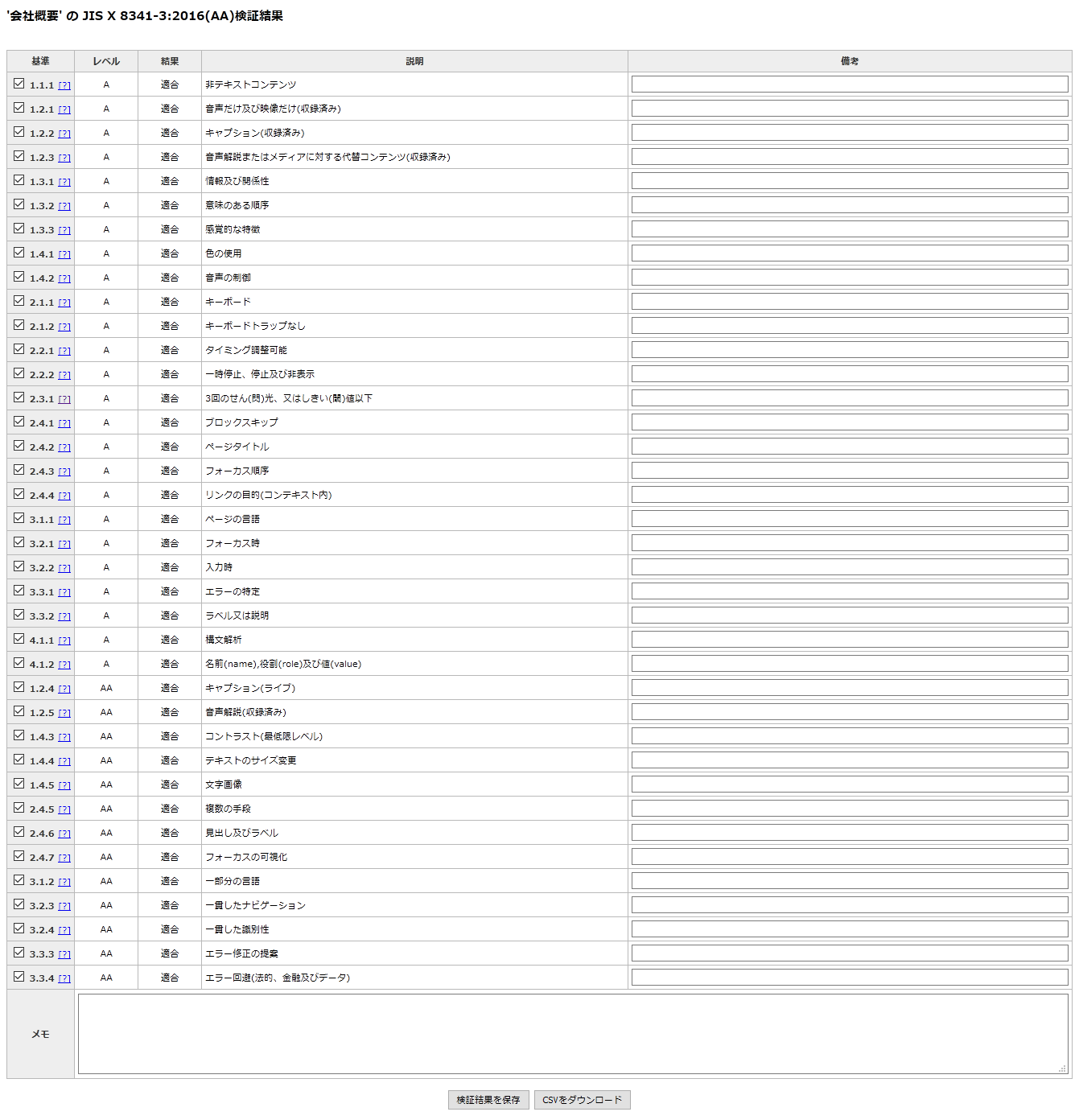This screenshot has width=1079, height=1120.
Task: Click remarks field for フォーカスの可視化 row
Action: [850, 857]
